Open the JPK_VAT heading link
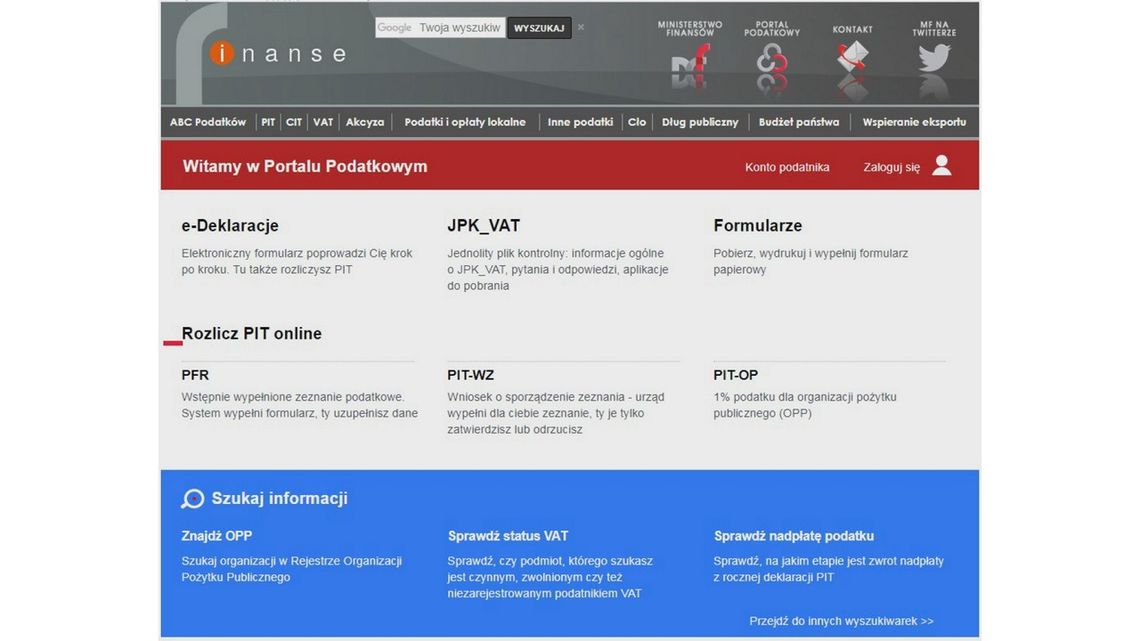Screen dimensions: 1140x641 point(484,226)
